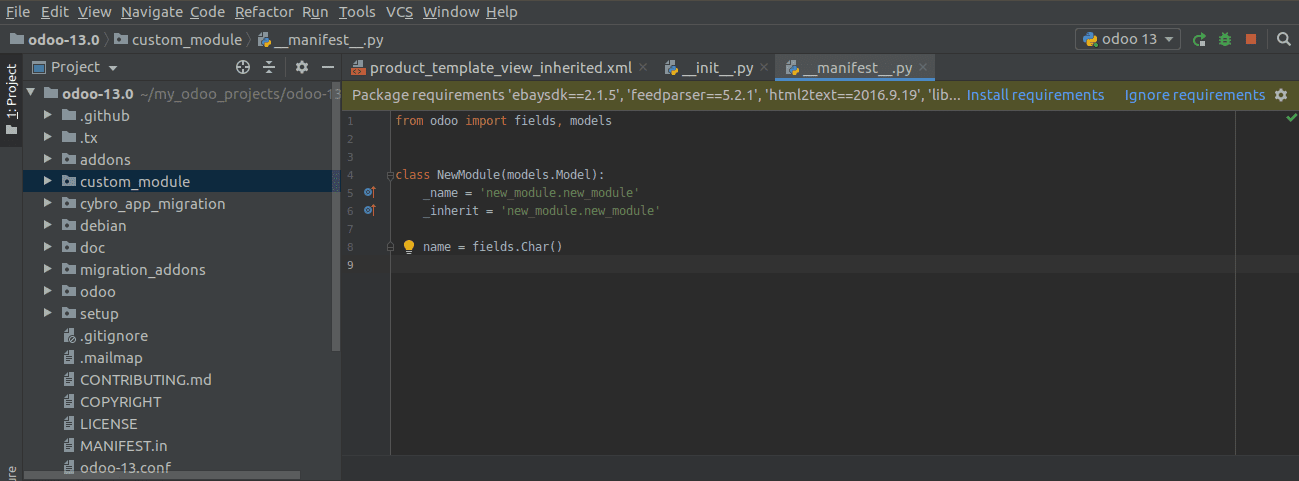Click the green inspection checkmark indicator
1299x481 pixels.
pyautogui.click(x=1290, y=118)
